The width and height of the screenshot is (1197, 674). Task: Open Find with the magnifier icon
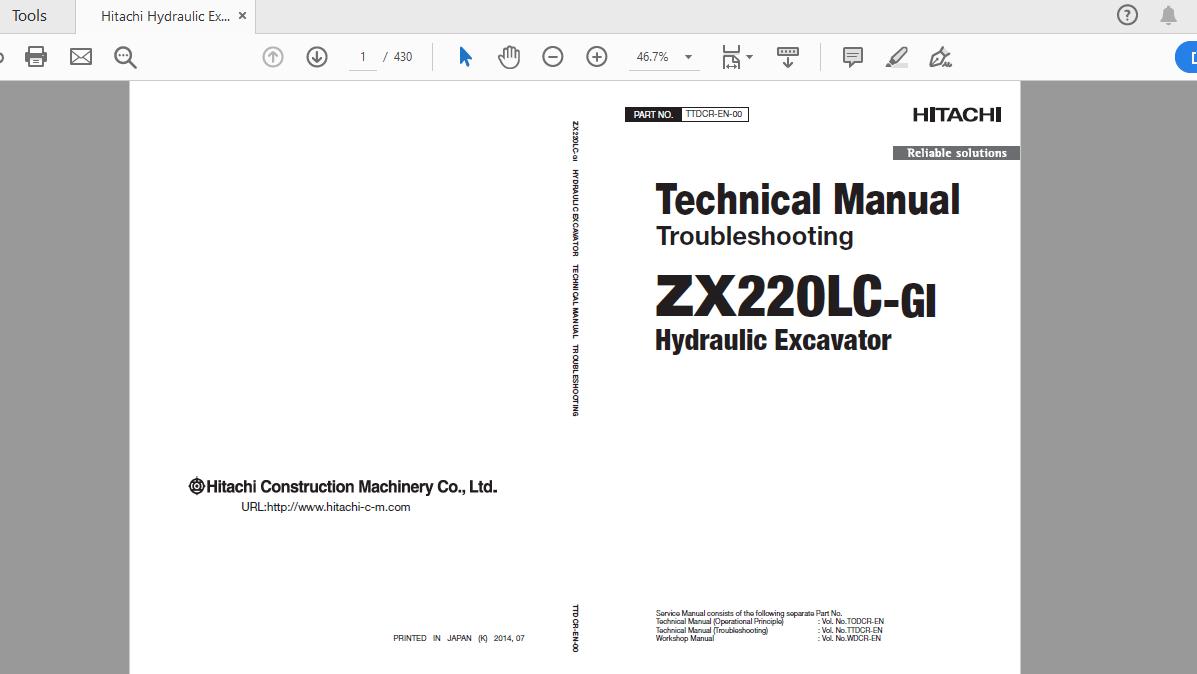(125, 57)
